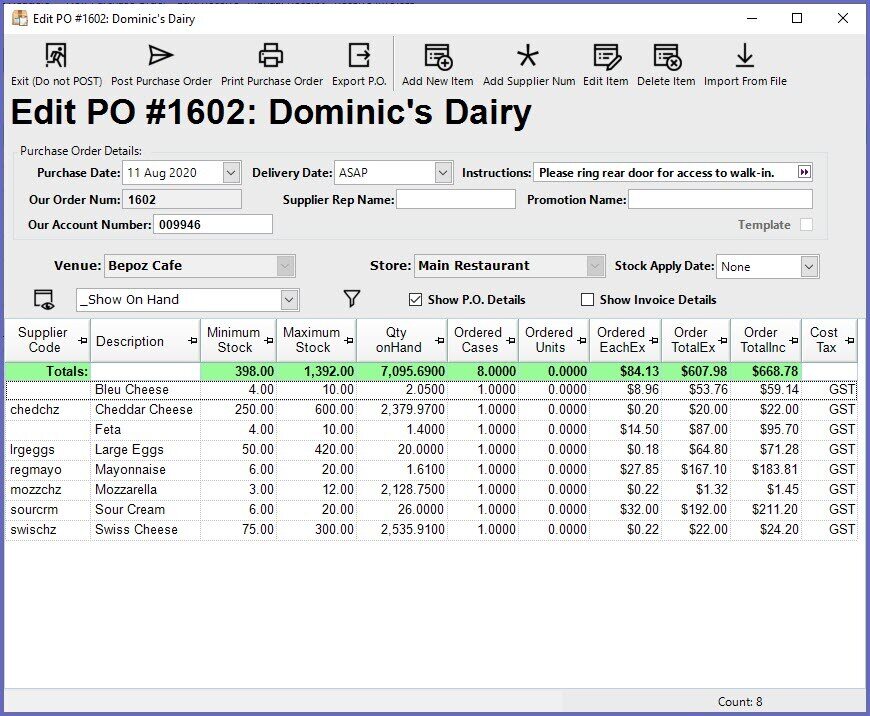The width and height of the screenshot is (870, 716).
Task: Select the Mozzarella row
Action: pyautogui.click(x=431, y=490)
